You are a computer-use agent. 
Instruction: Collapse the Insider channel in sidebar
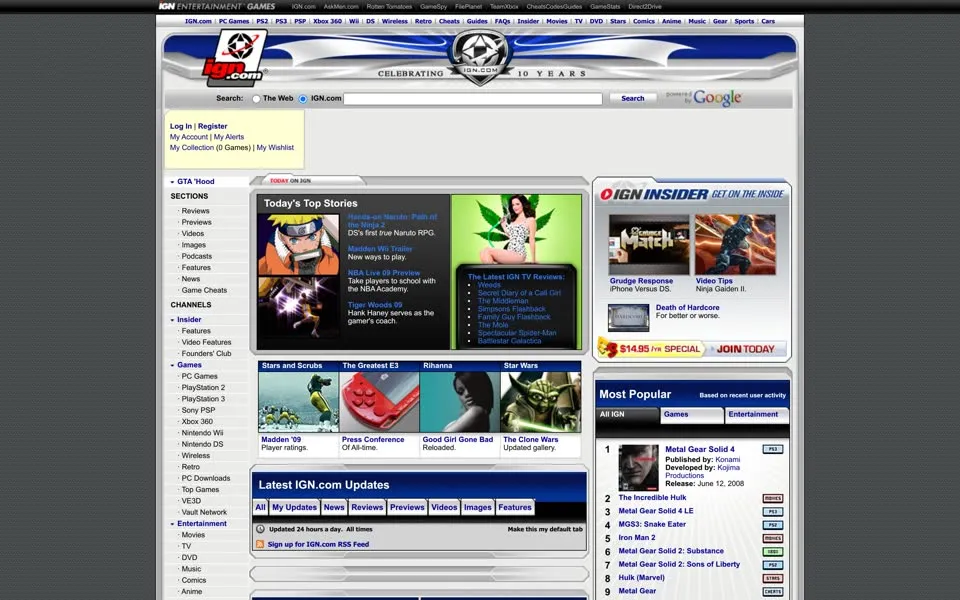coord(172,320)
